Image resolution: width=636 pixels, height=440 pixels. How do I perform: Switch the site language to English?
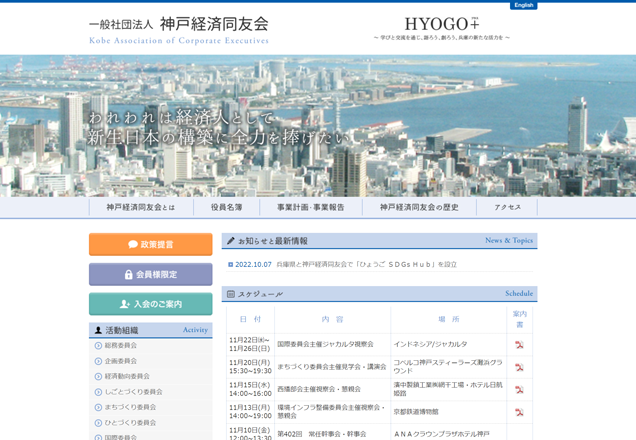[x=523, y=5]
